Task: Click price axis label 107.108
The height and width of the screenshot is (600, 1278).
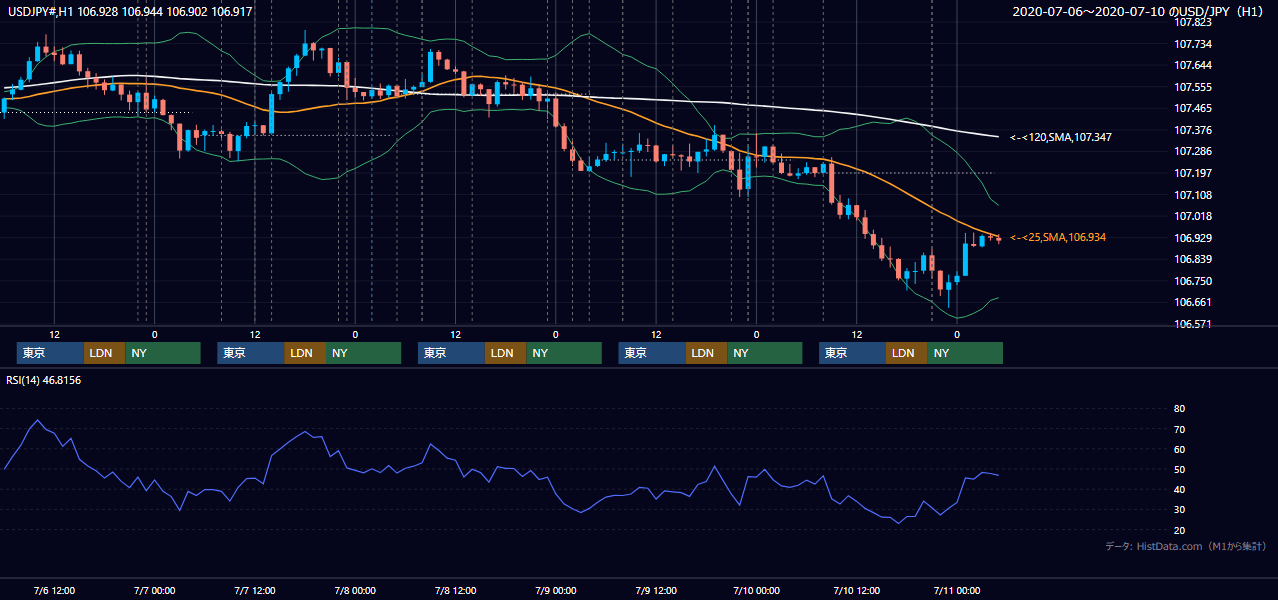Action: pyautogui.click(x=1193, y=195)
